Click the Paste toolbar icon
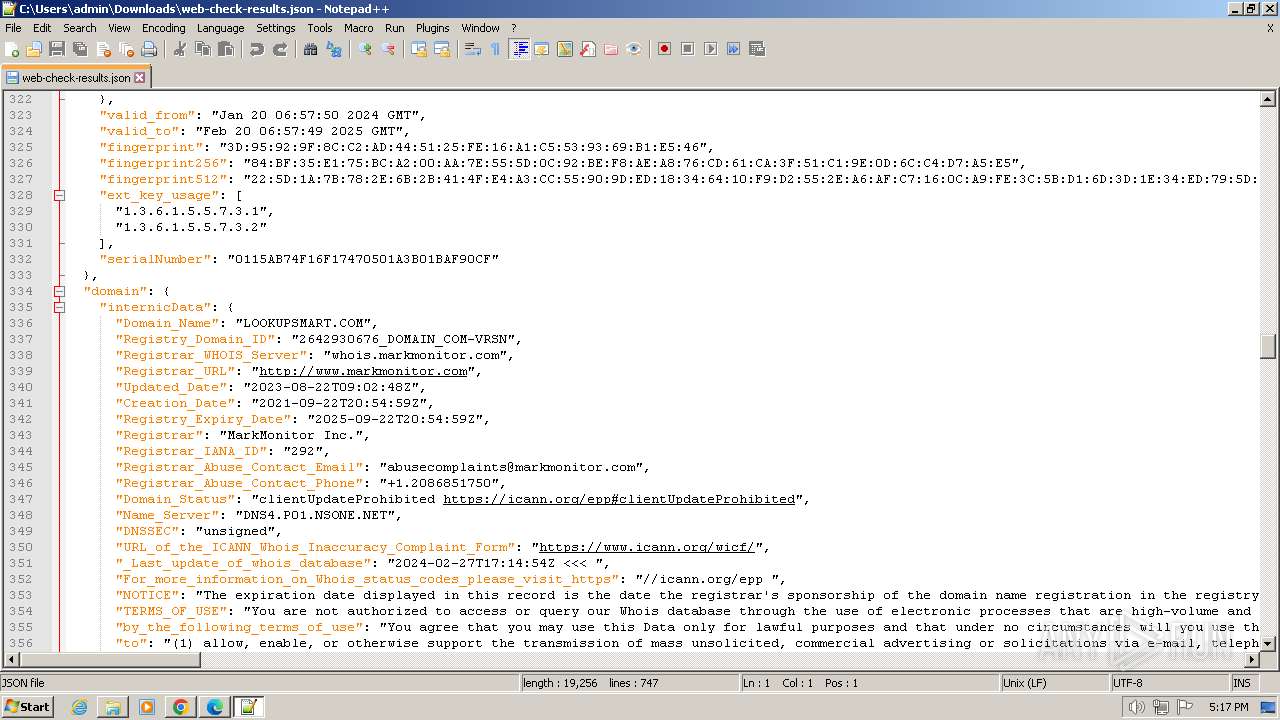1280x720 pixels. 226,49
